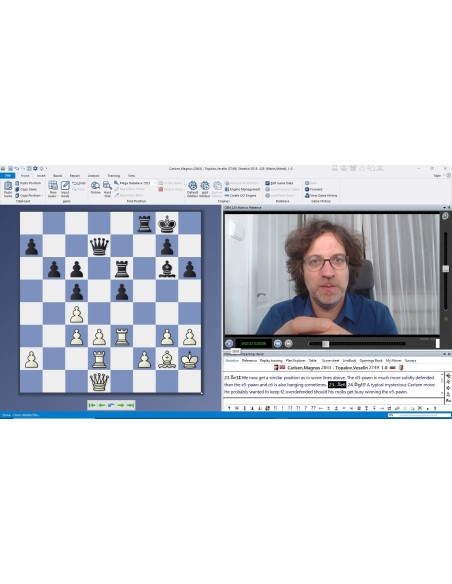Viewport: 452px width, 584px height.
Task: Click Paste Position in Clipboard group
Action: (28, 183)
